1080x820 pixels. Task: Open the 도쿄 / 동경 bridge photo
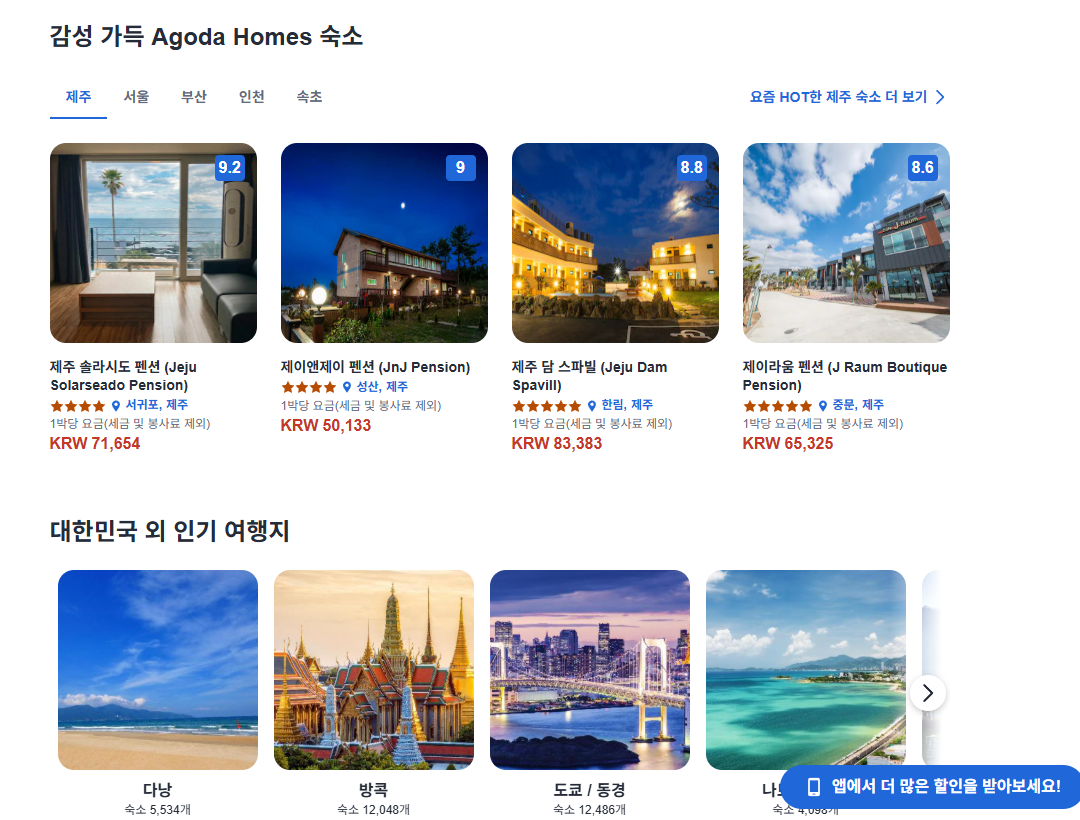[590, 670]
